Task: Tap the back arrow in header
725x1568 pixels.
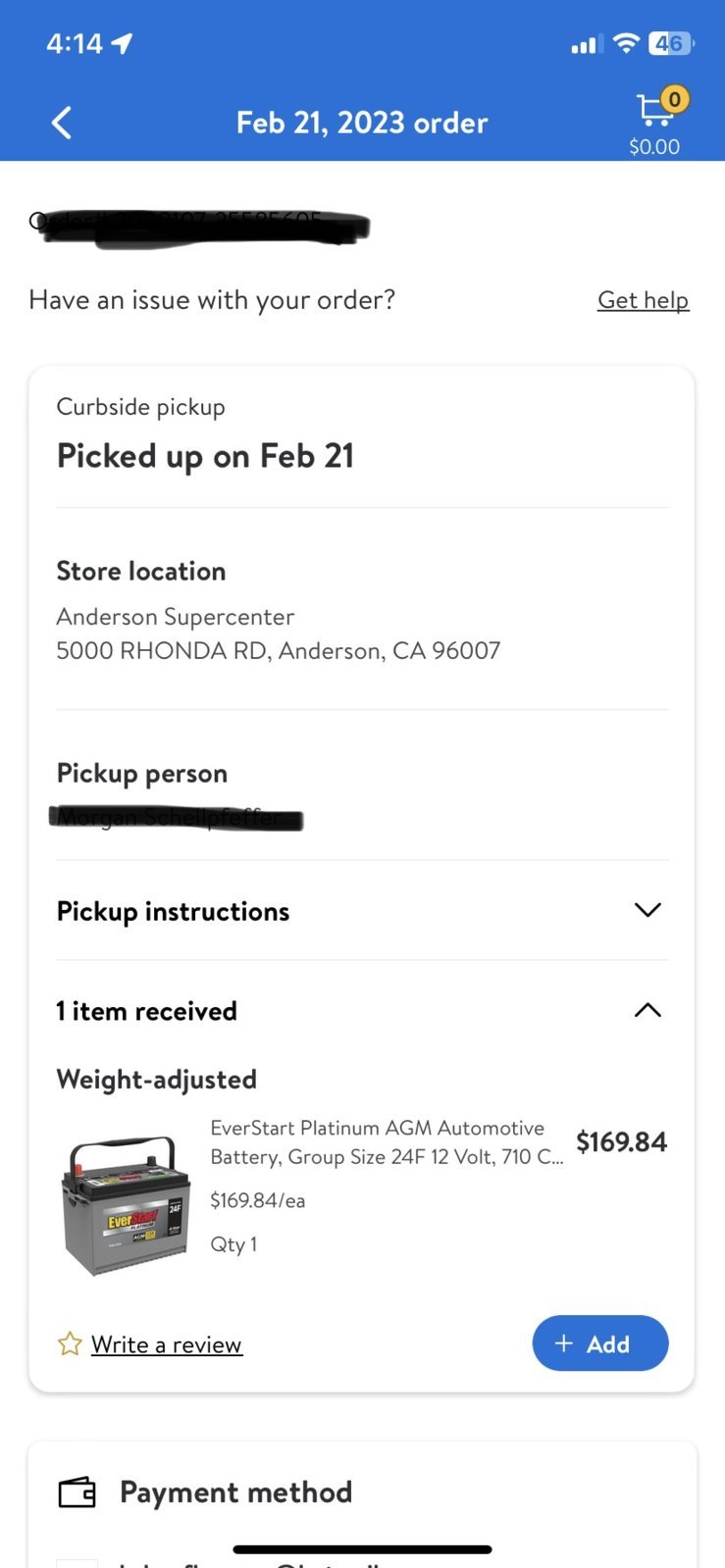Action: [61, 123]
